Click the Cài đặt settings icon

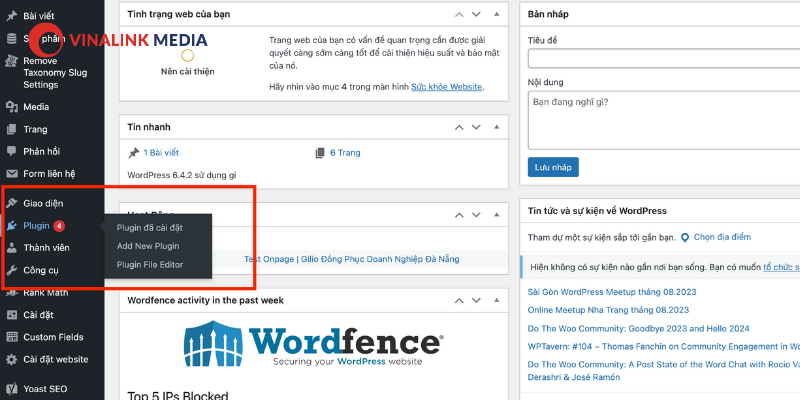pos(11,315)
